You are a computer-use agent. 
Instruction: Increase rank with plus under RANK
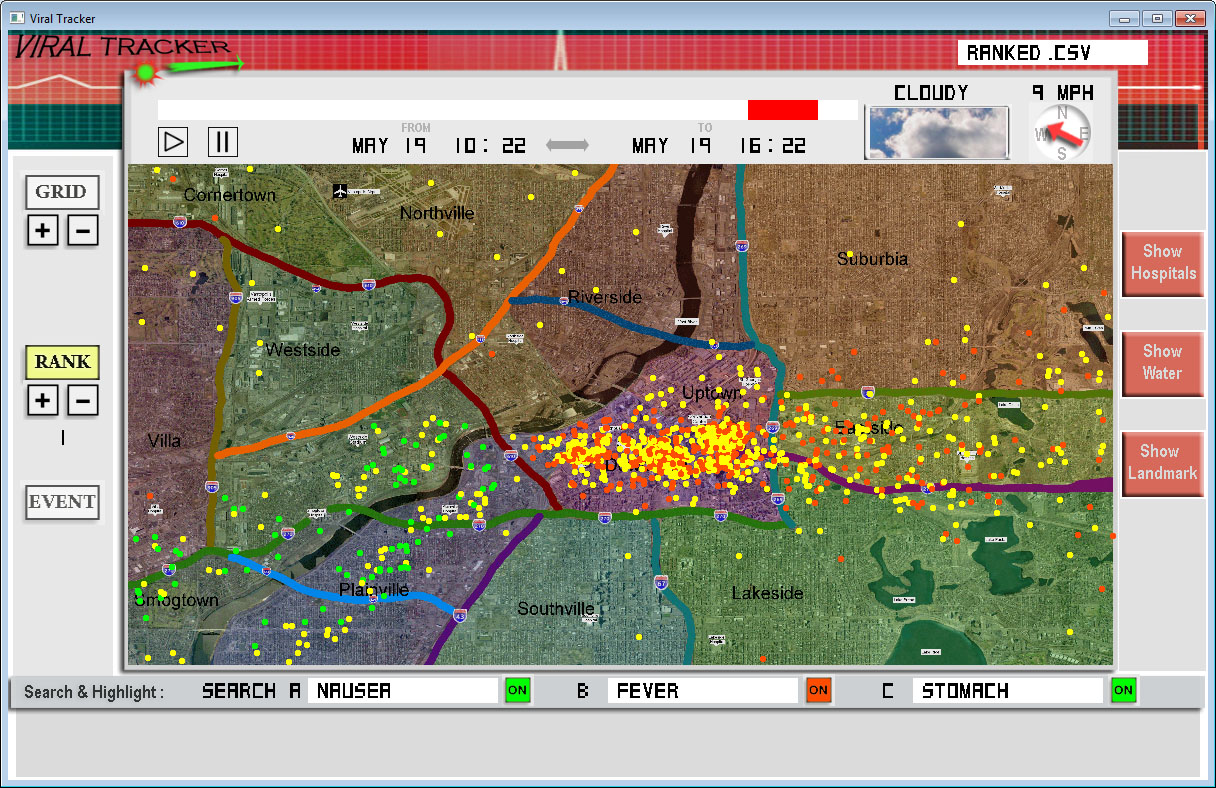click(42, 402)
